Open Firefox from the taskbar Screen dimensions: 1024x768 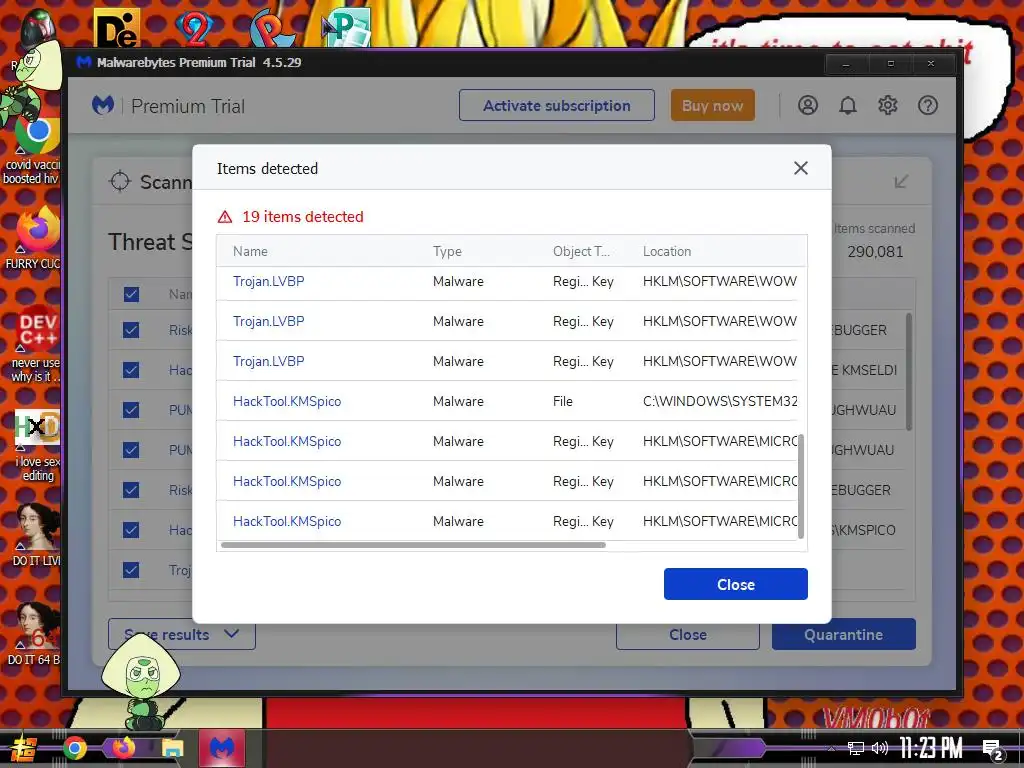point(123,748)
